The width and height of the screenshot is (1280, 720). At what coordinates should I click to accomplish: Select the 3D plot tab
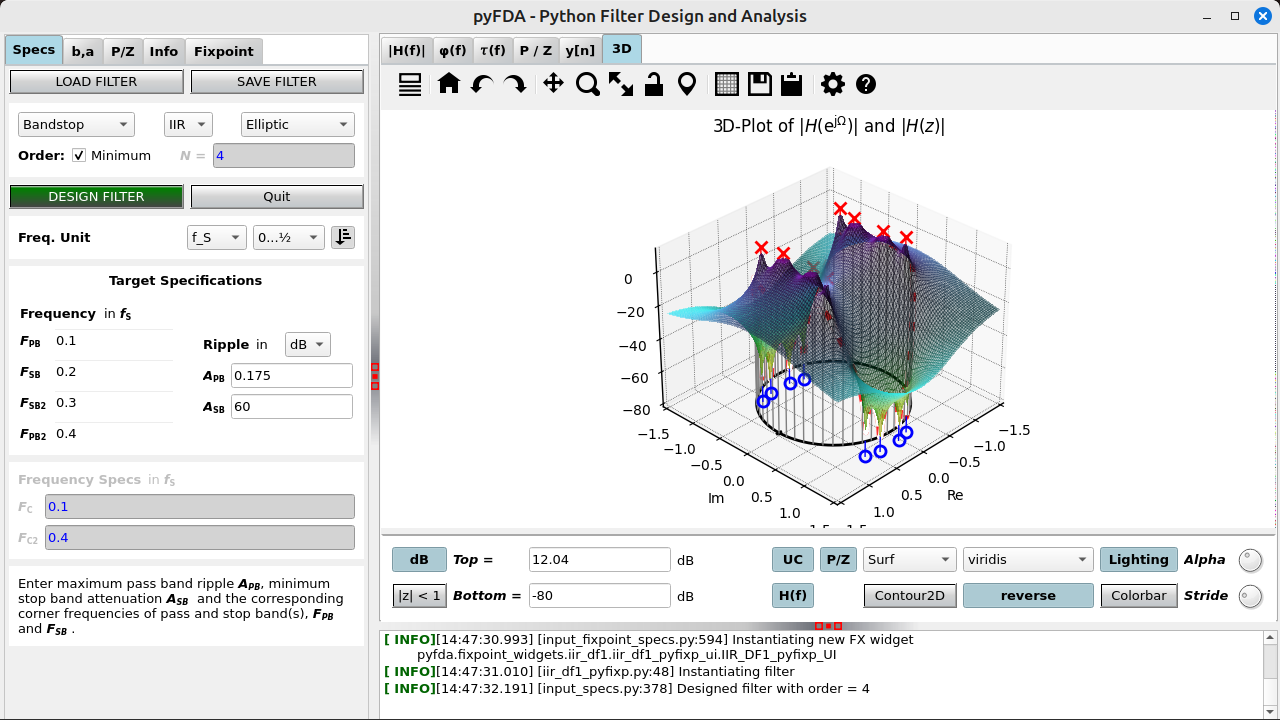click(x=622, y=49)
